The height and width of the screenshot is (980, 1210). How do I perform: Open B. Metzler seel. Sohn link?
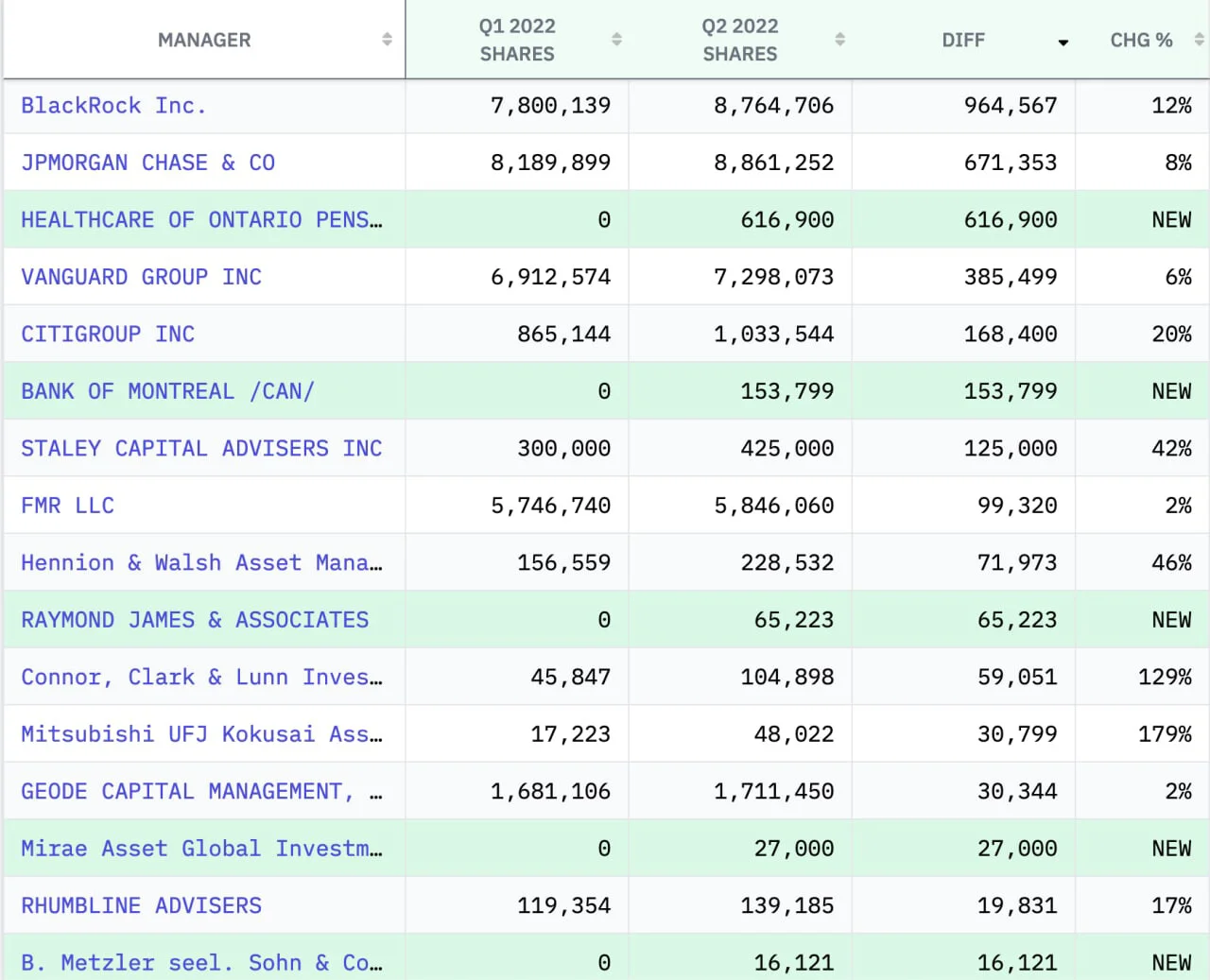coord(202,963)
